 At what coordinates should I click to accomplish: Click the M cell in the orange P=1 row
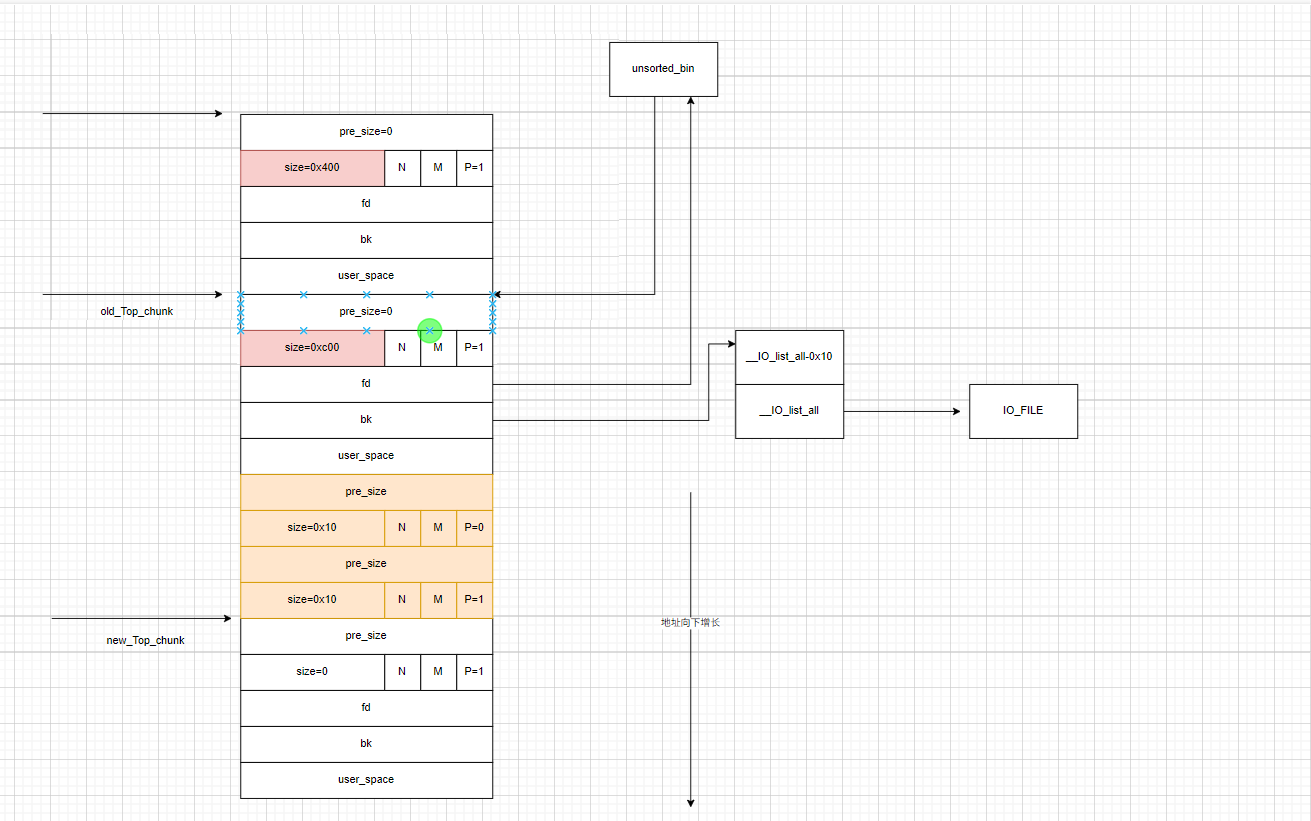coord(438,600)
